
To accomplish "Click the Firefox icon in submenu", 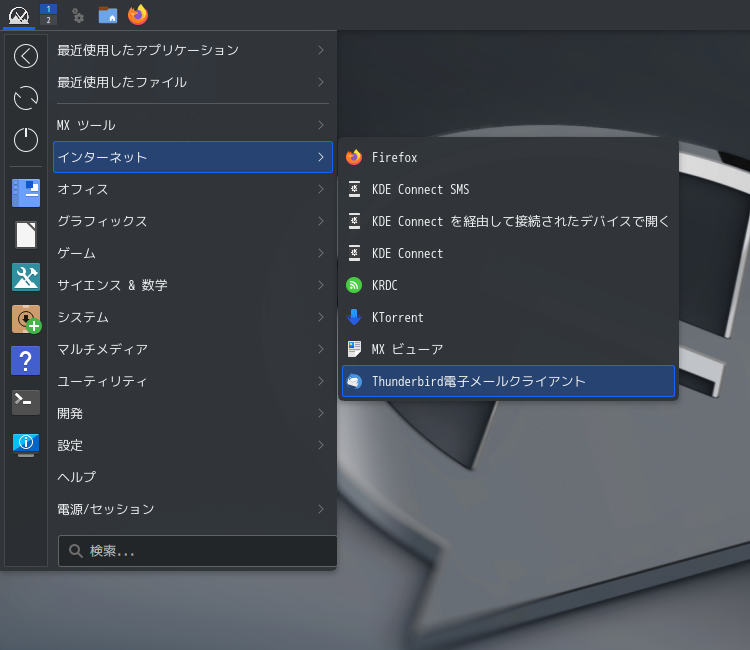I will click(354, 157).
